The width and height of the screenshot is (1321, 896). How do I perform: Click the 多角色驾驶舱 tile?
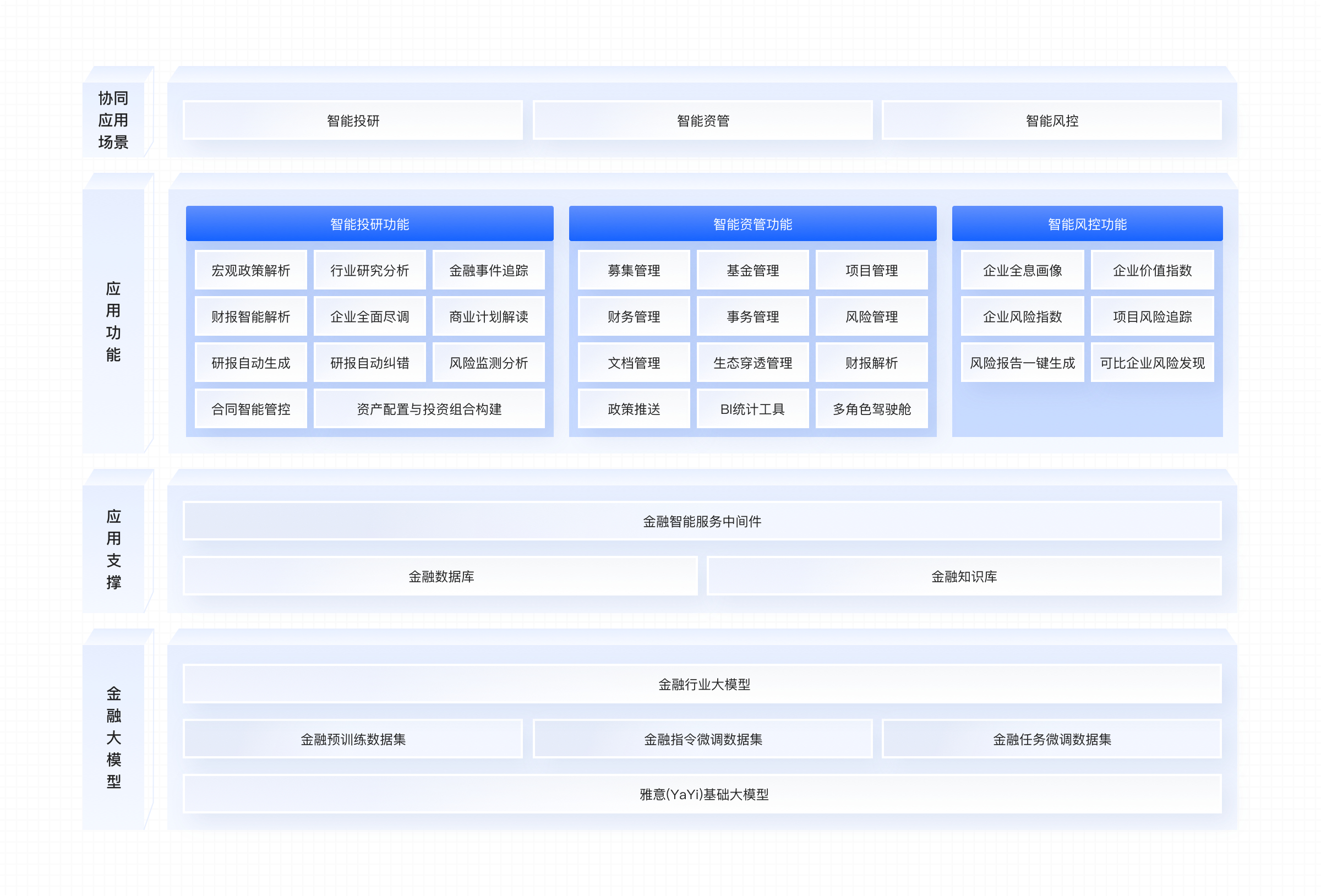pyautogui.click(x=871, y=409)
